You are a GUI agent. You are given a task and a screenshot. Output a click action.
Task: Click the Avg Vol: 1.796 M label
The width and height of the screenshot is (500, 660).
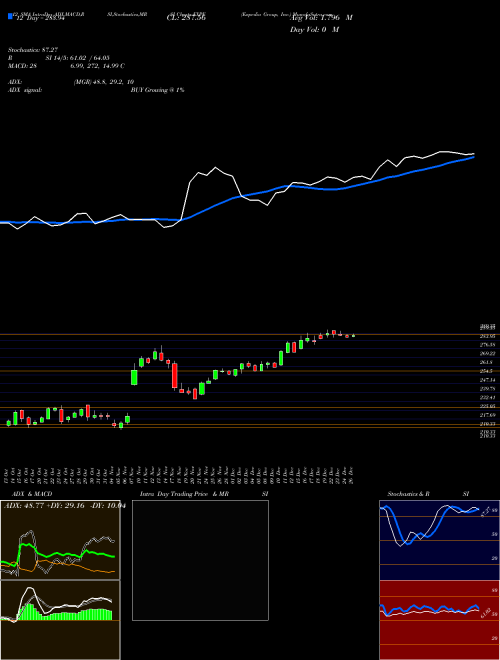point(321,18)
